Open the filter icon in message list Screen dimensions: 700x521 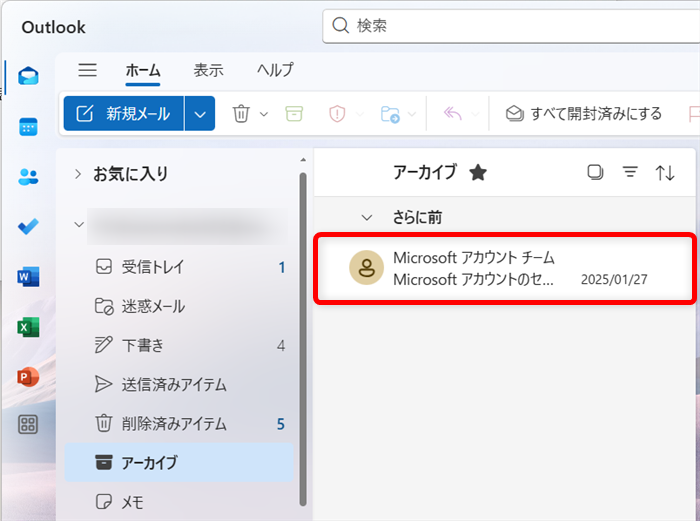point(630,173)
